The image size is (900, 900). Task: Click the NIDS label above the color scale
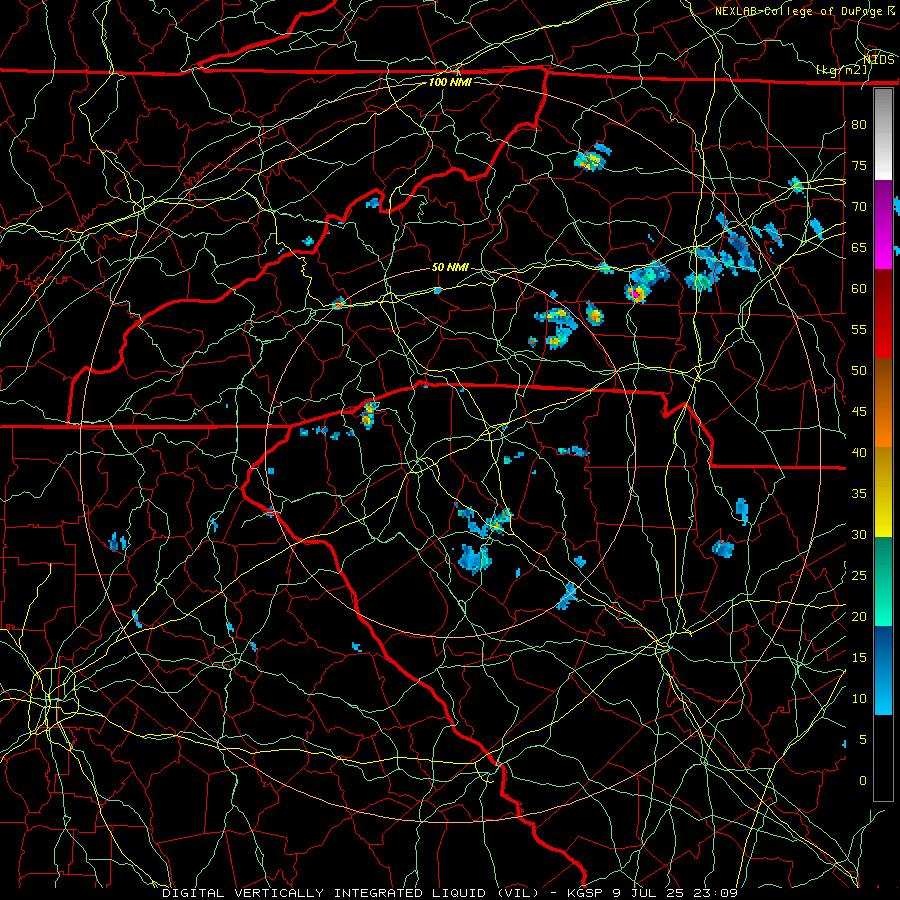point(879,60)
